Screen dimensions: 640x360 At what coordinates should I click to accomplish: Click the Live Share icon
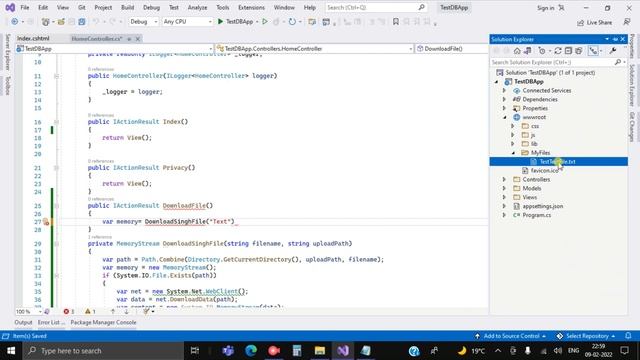pos(595,22)
